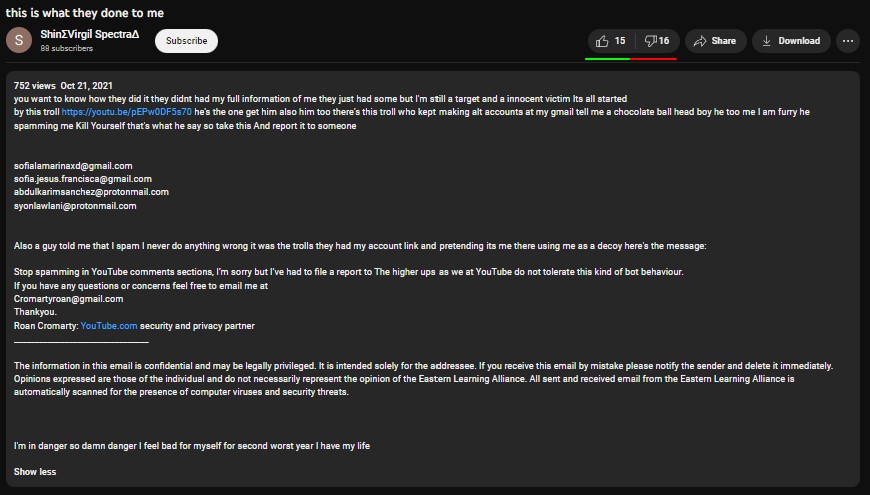Subscribe to the Shin Virgil Spectra channel

point(186,41)
